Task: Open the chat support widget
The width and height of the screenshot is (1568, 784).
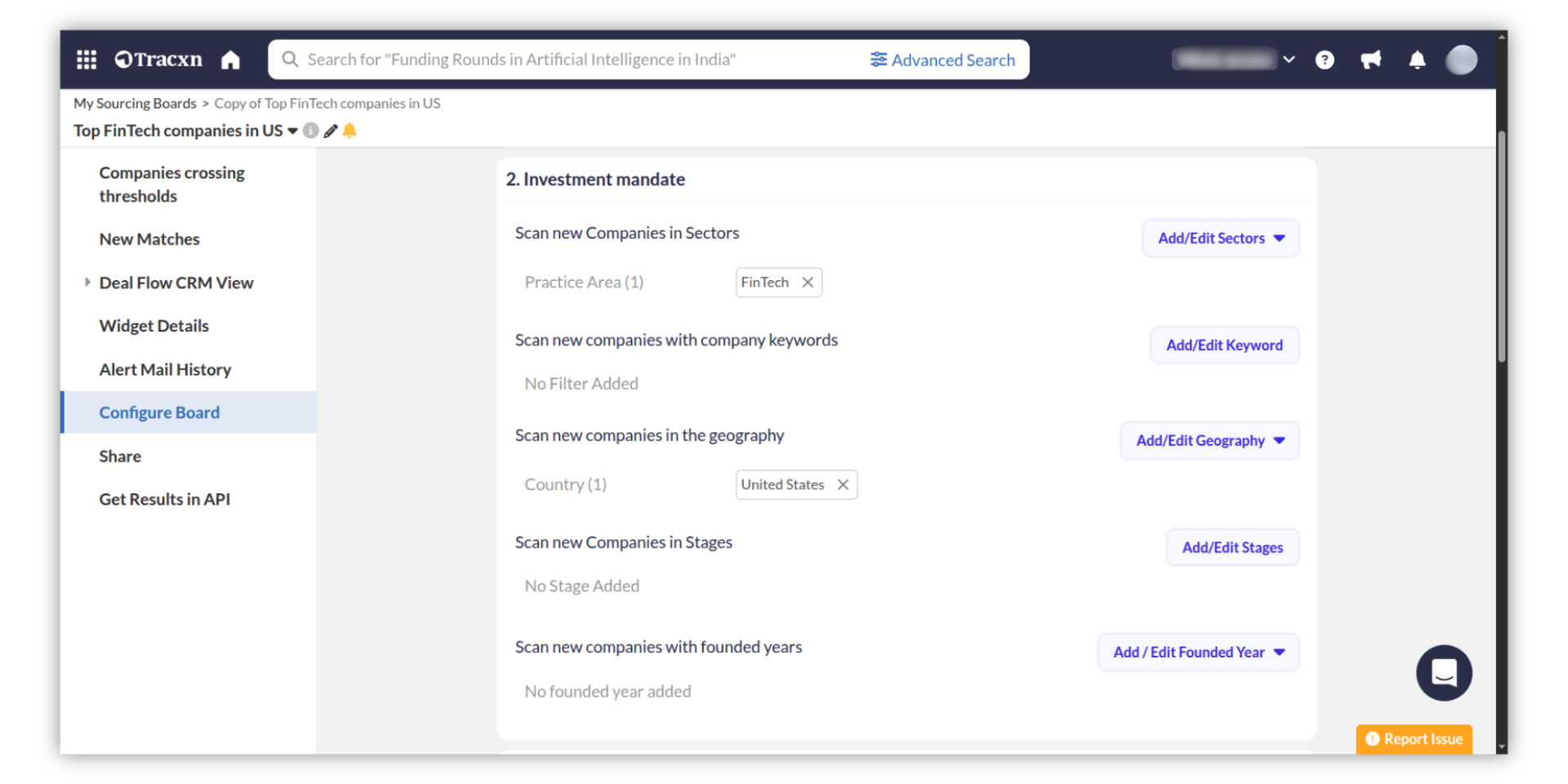Action: [1443, 673]
